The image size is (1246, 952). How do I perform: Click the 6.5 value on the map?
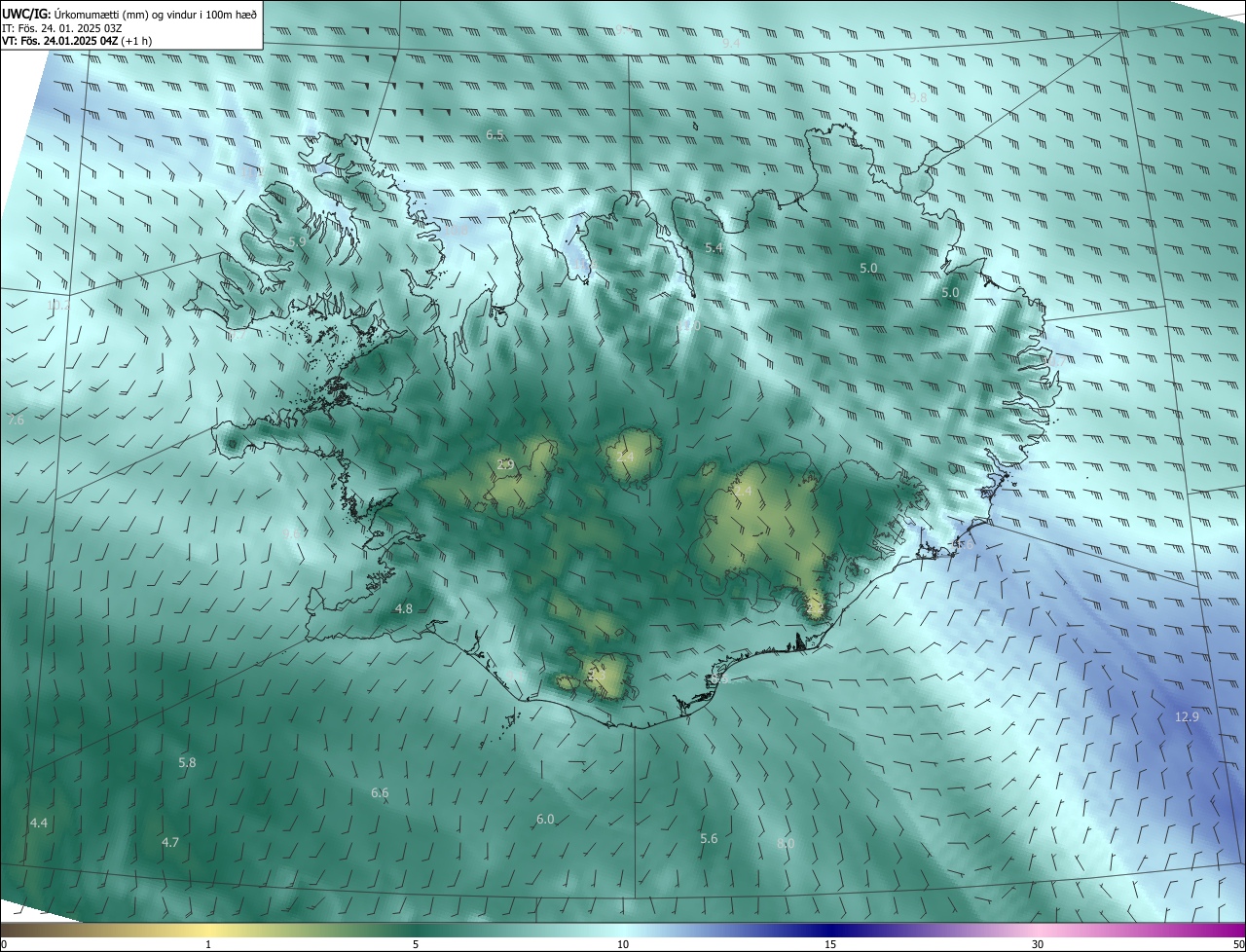coord(495,134)
